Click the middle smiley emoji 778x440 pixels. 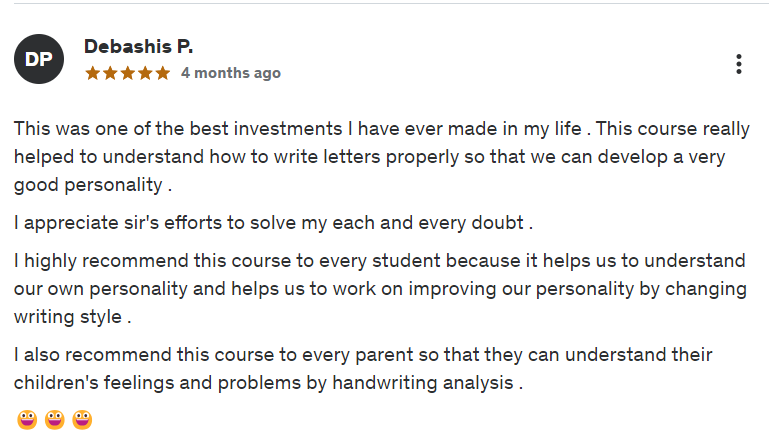click(55, 419)
